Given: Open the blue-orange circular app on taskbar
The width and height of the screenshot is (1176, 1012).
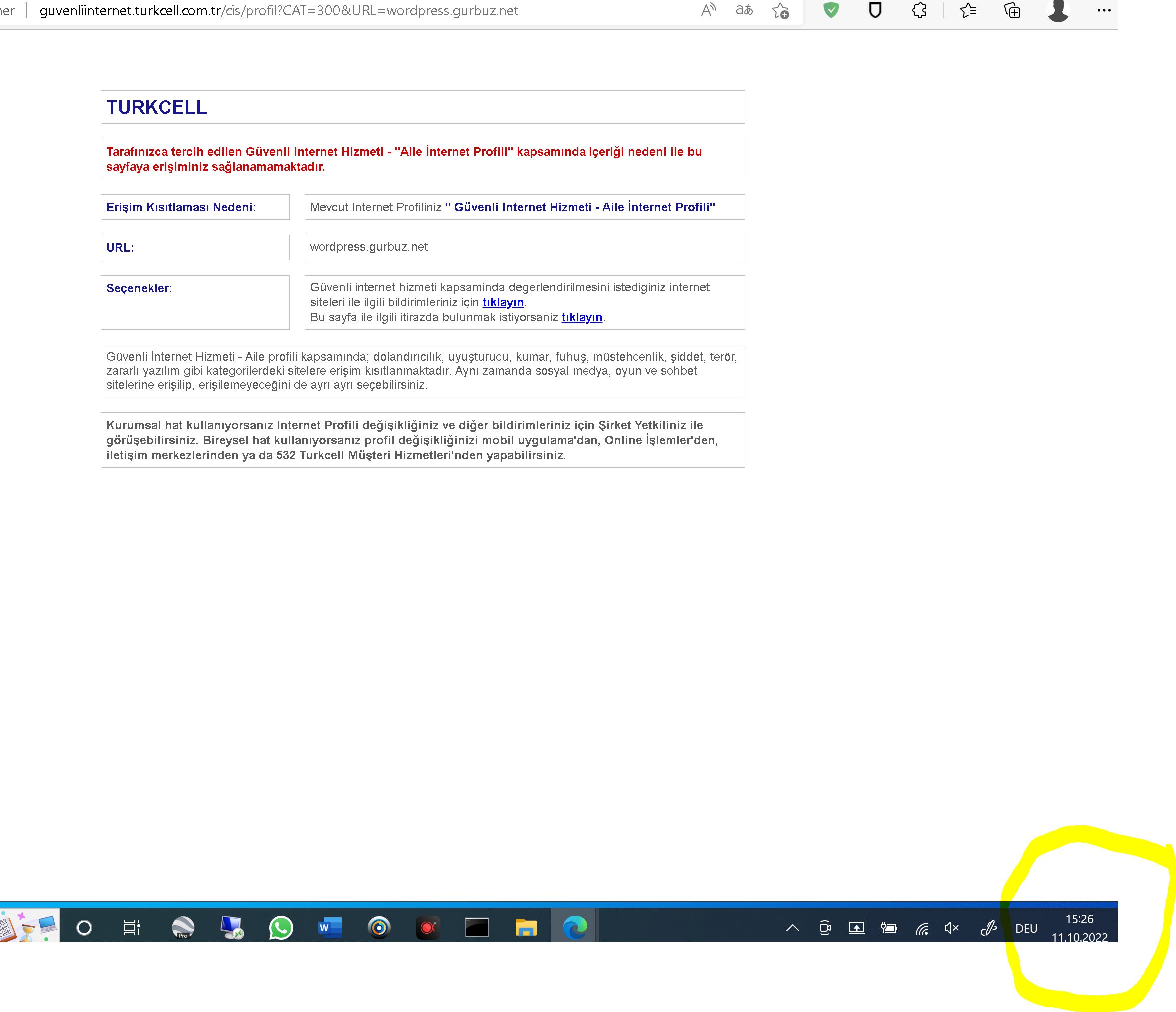Looking at the screenshot, I should point(379,928).
